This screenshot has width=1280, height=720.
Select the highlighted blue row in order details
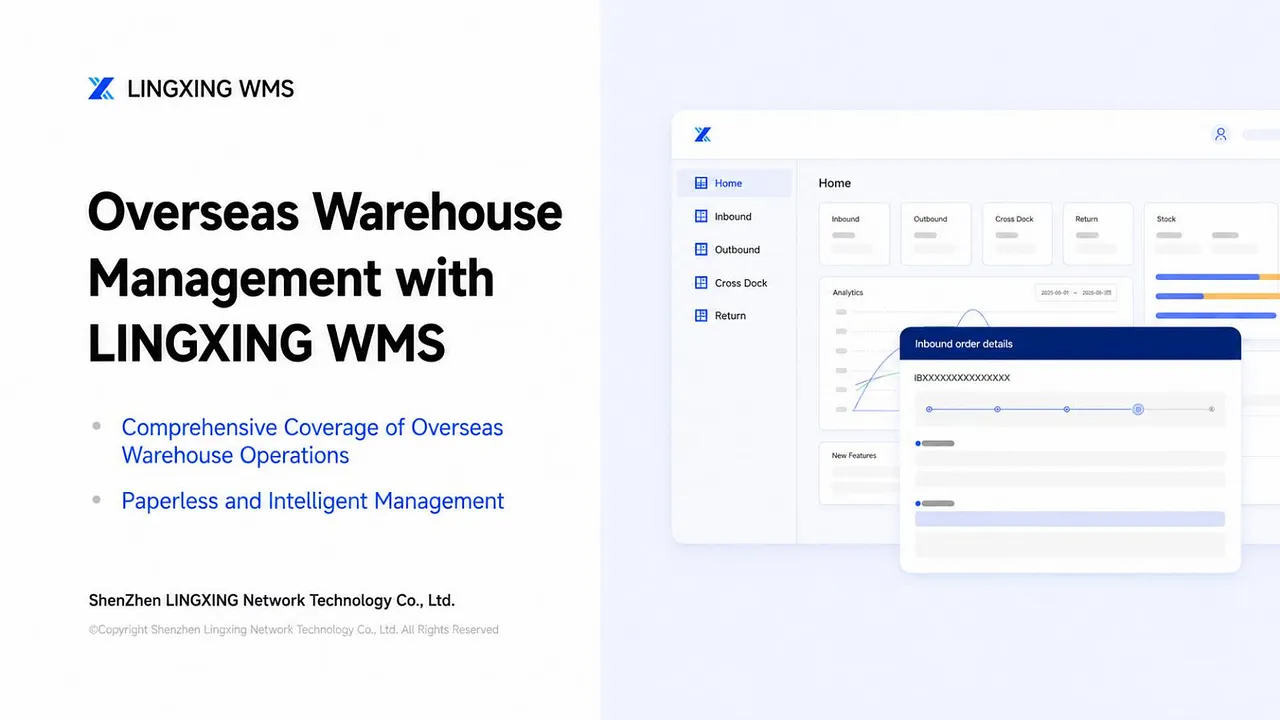point(1070,519)
